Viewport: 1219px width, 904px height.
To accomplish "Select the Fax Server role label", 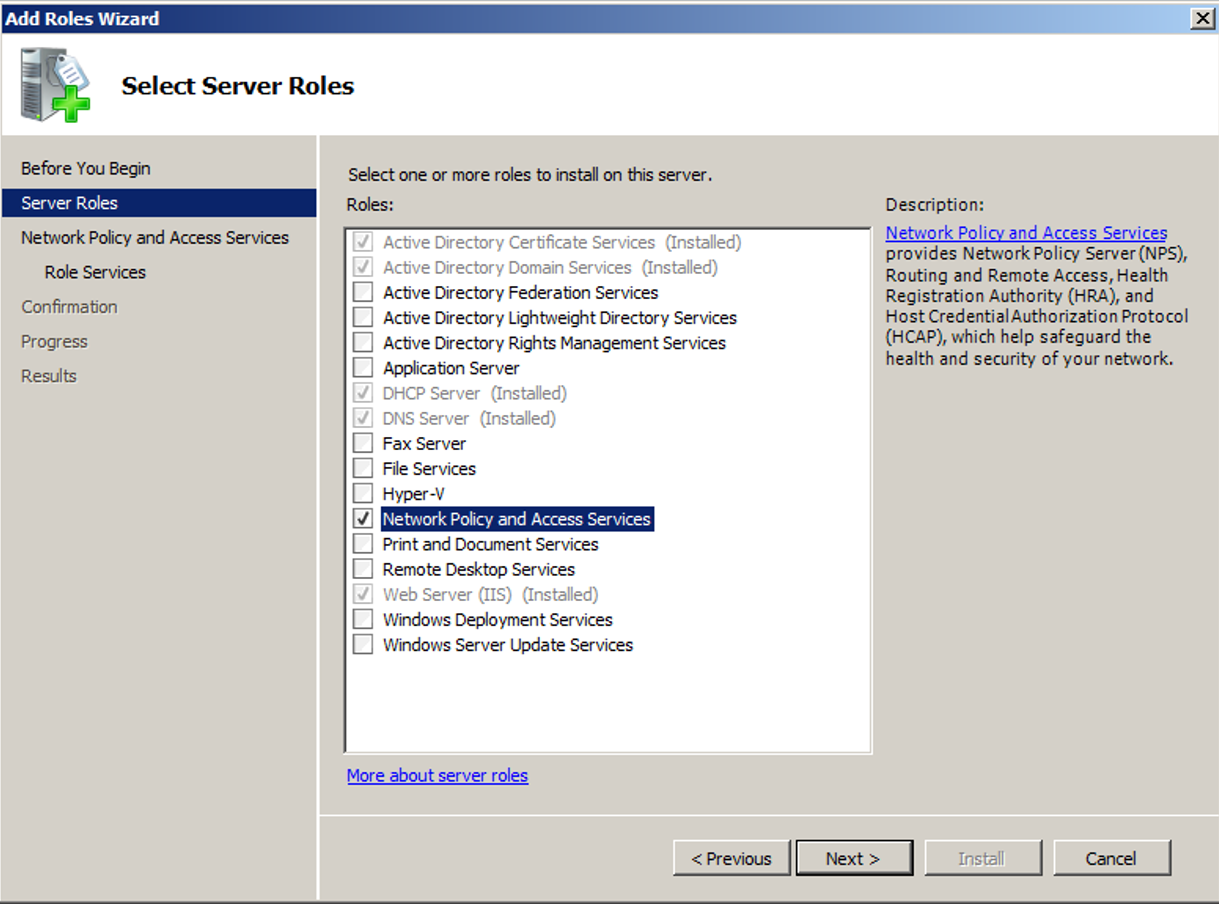I will coord(424,443).
